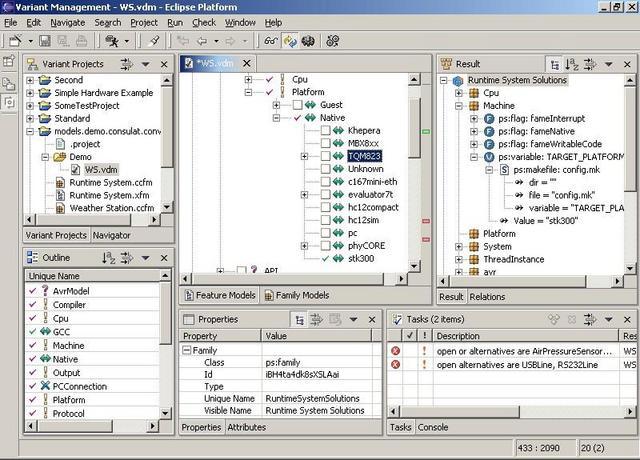Check the hc12compact checkbox
Viewport: 640px width, 460px height.
tap(325, 207)
